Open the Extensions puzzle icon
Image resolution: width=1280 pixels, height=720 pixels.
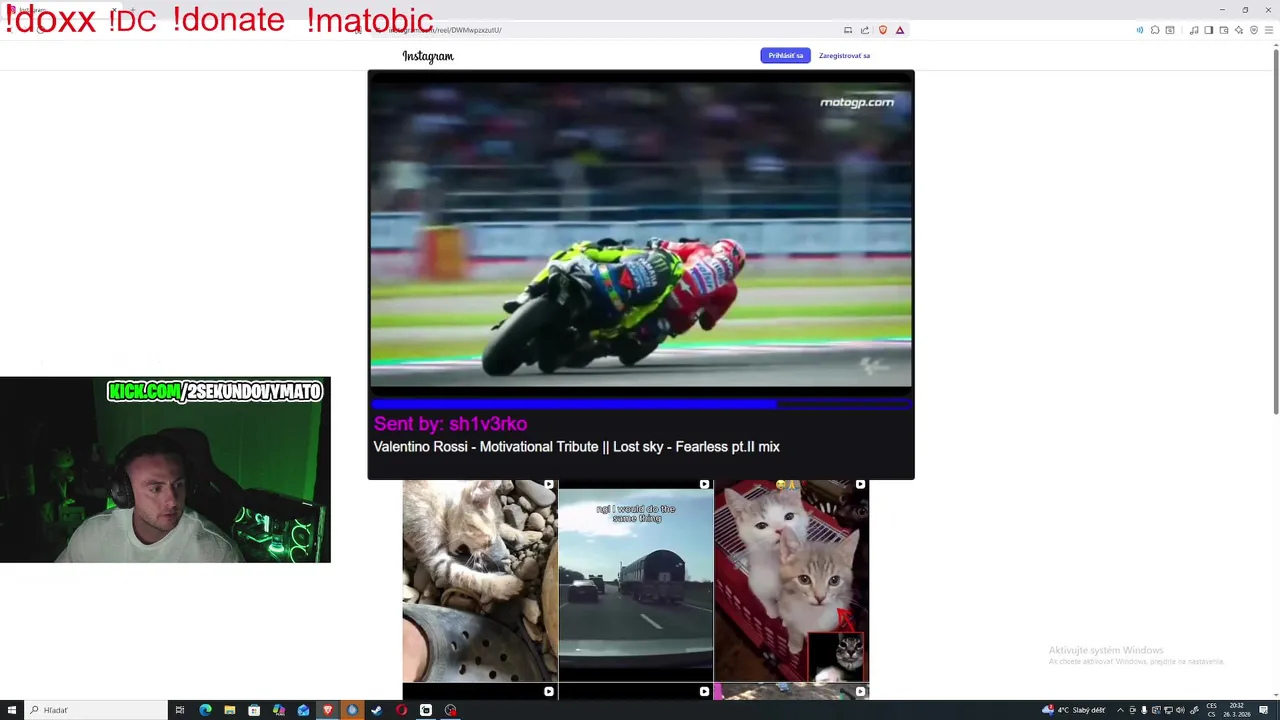[x=1155, y=30]
